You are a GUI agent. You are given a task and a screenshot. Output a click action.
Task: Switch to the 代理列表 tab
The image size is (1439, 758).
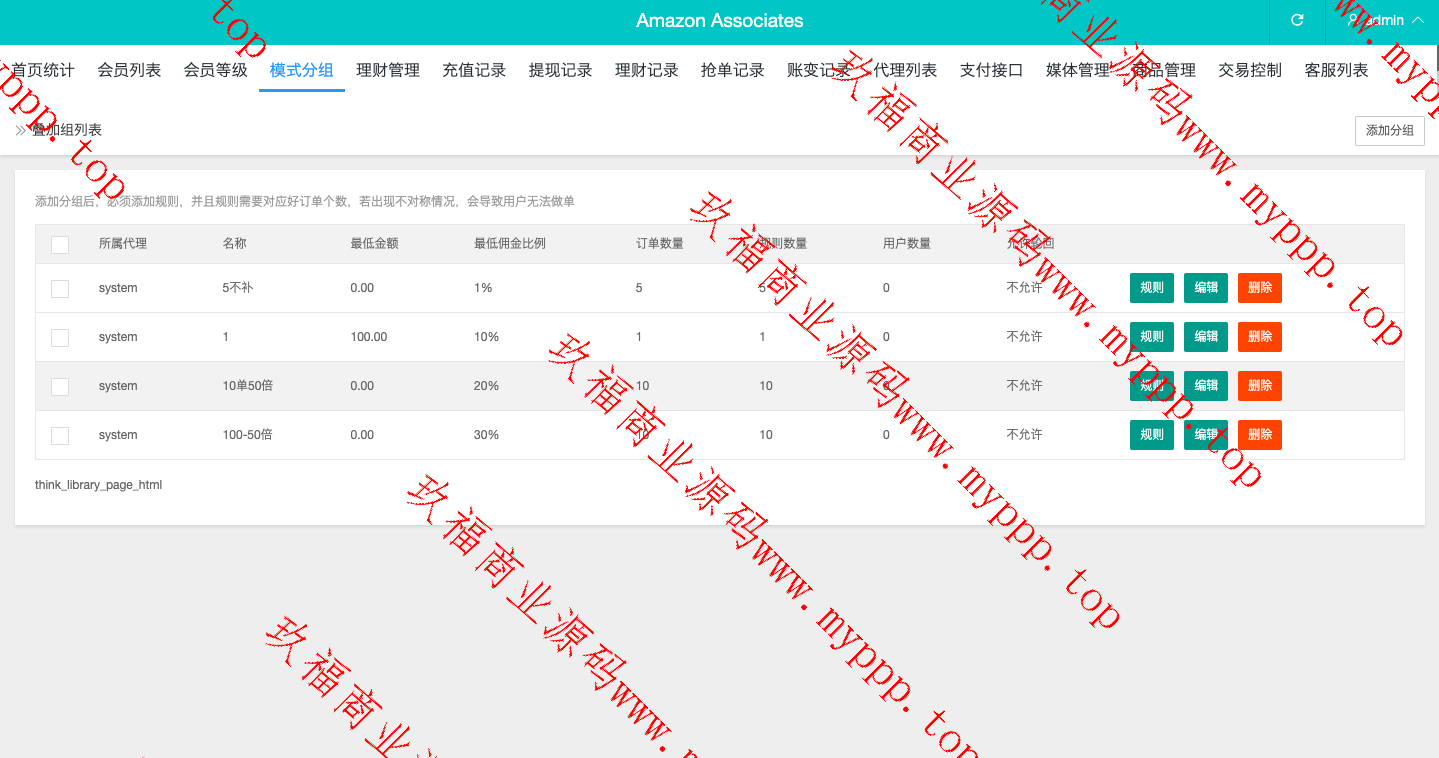(x=905, y=70)
